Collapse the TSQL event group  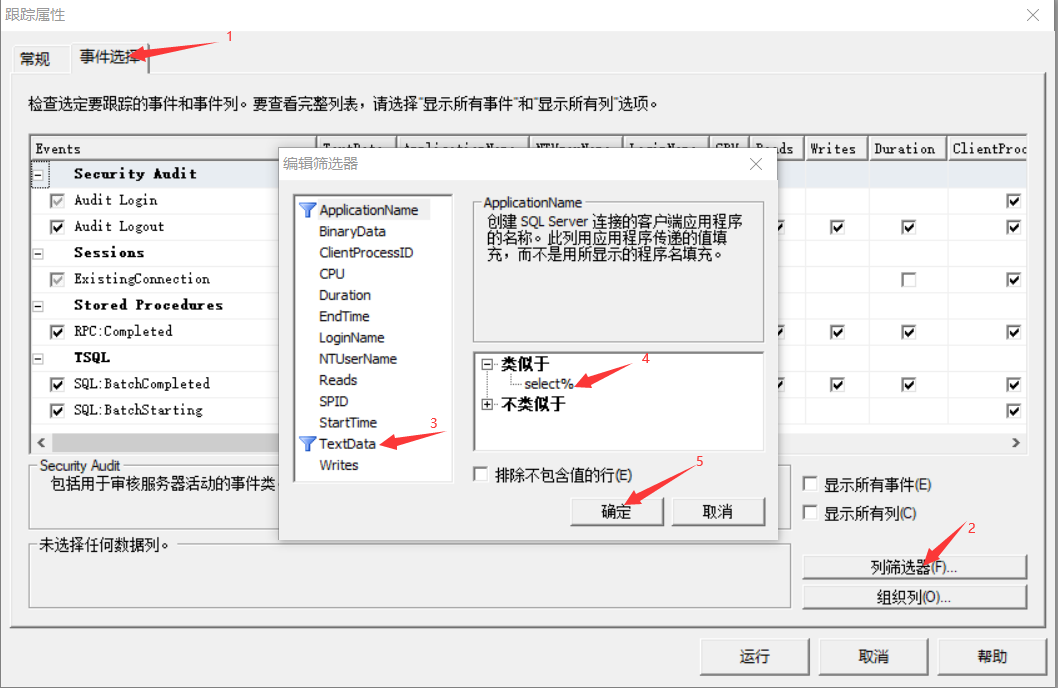38,359
